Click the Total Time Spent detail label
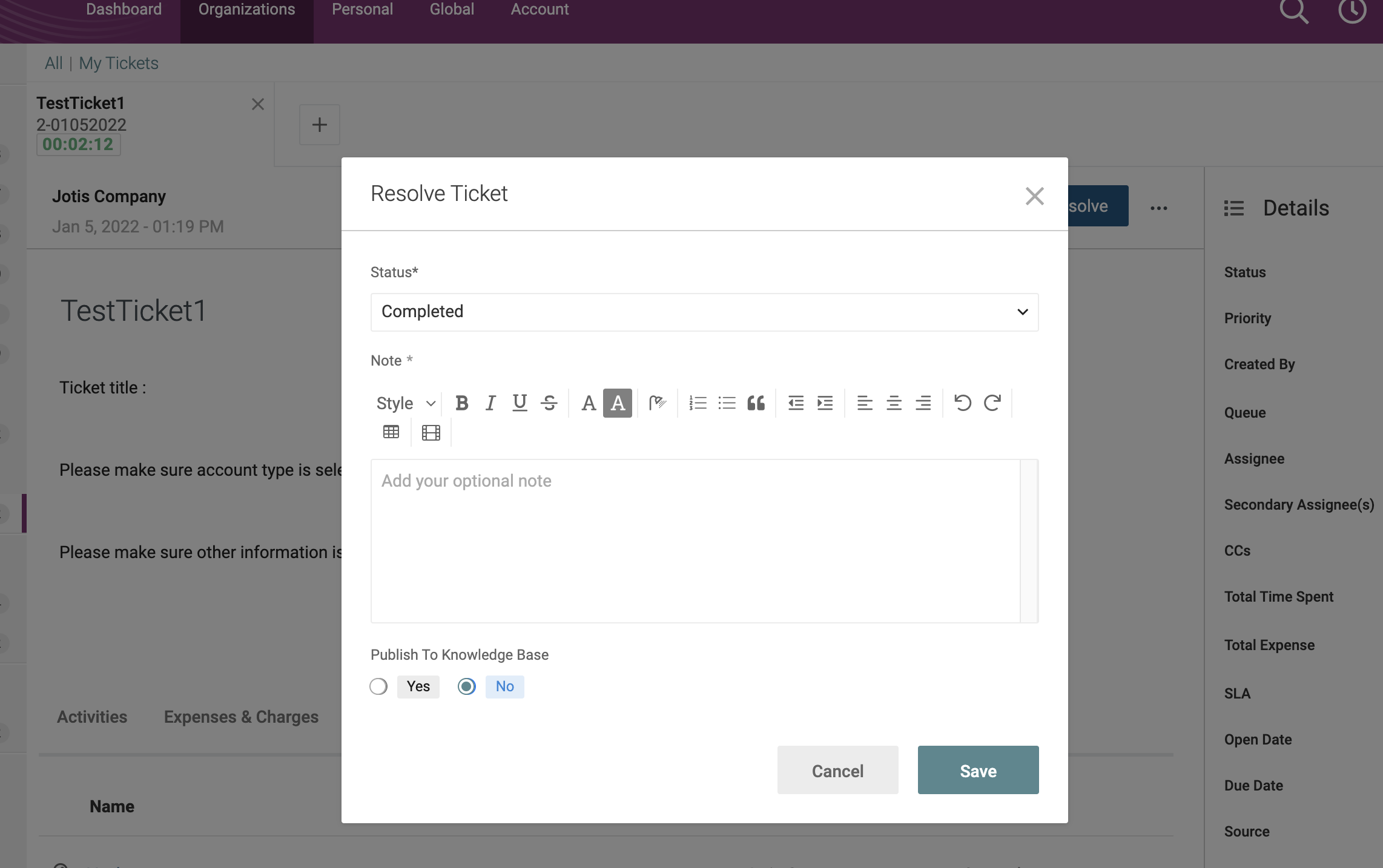 click(1278, 597)
